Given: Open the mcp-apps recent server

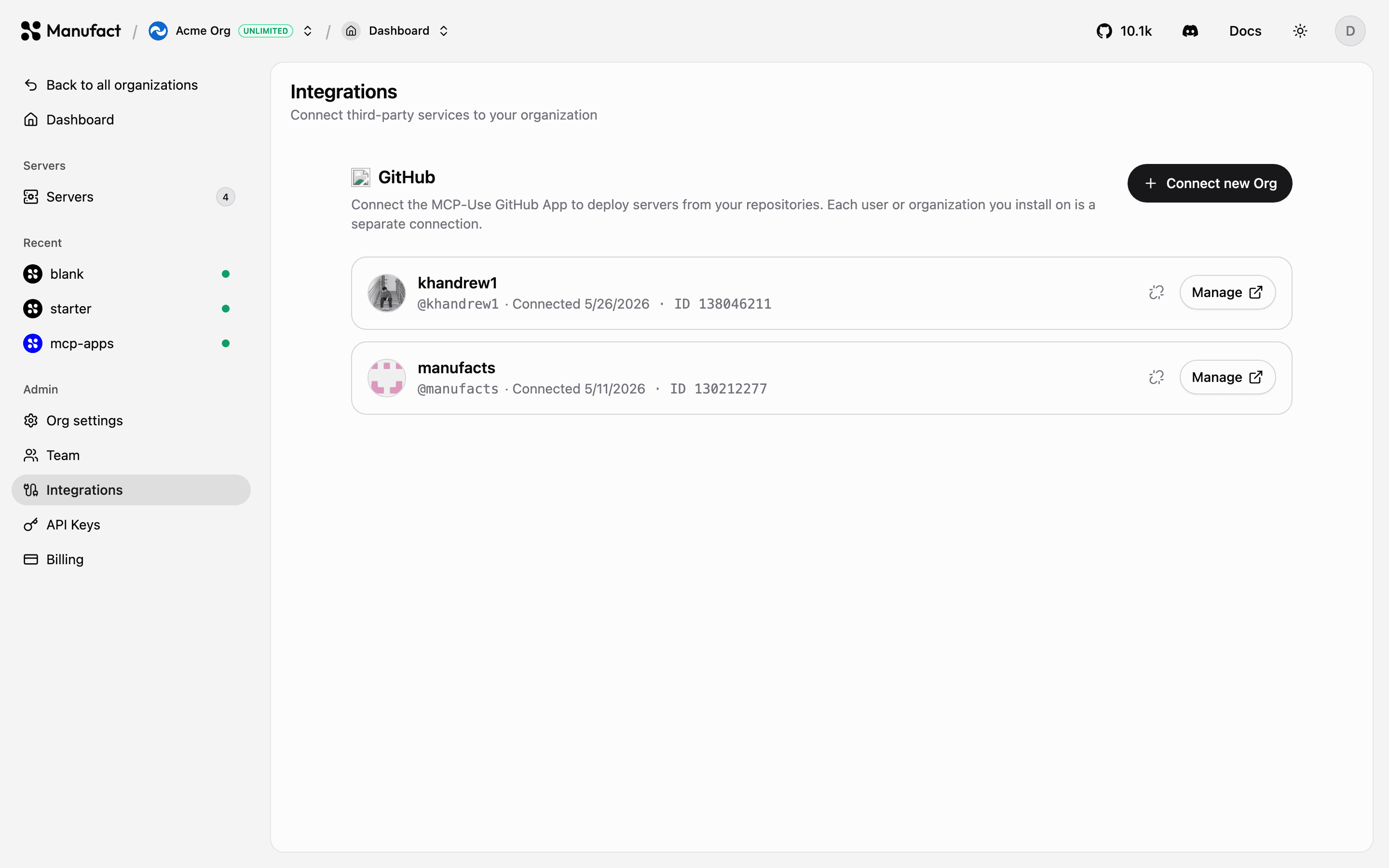Looking at the screenshot, I should click(x=131, y=343).
